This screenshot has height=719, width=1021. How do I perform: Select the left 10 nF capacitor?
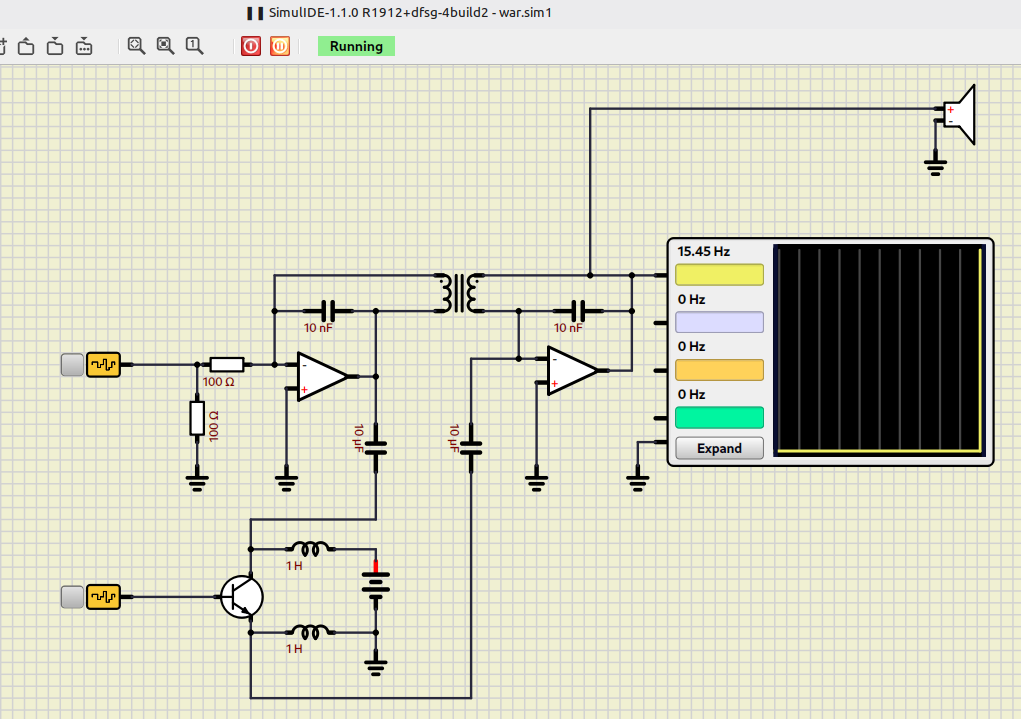(x=328, y=311)
